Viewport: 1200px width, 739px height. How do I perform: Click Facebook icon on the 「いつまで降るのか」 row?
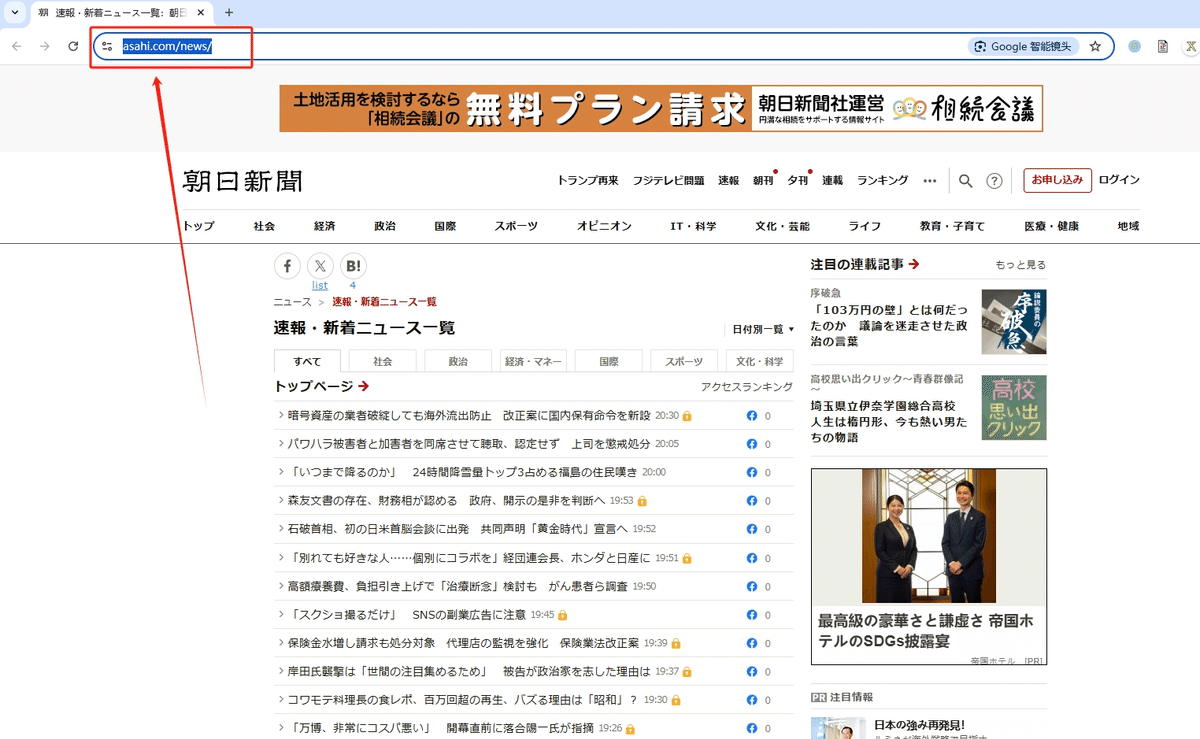752,472
